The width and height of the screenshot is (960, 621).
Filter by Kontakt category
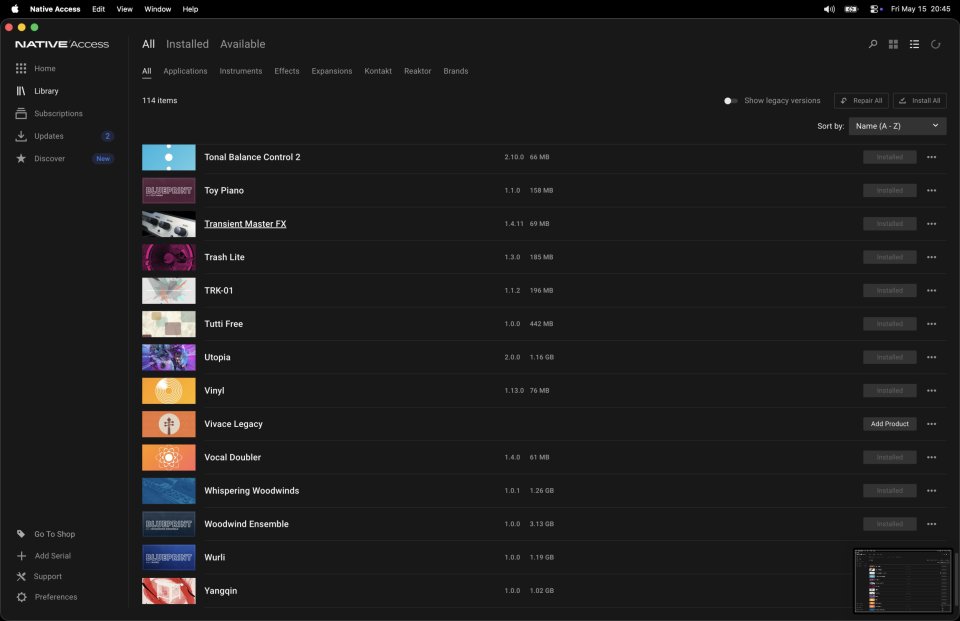click(378, 71)
